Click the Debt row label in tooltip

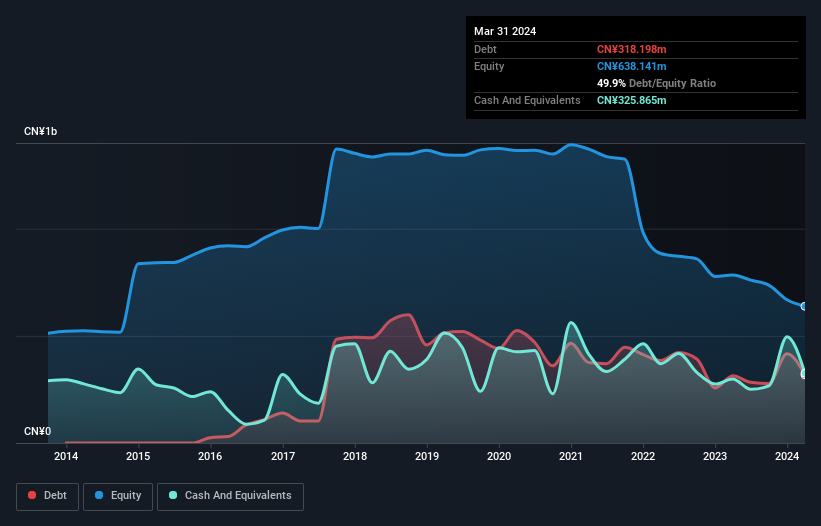[485, 49]
